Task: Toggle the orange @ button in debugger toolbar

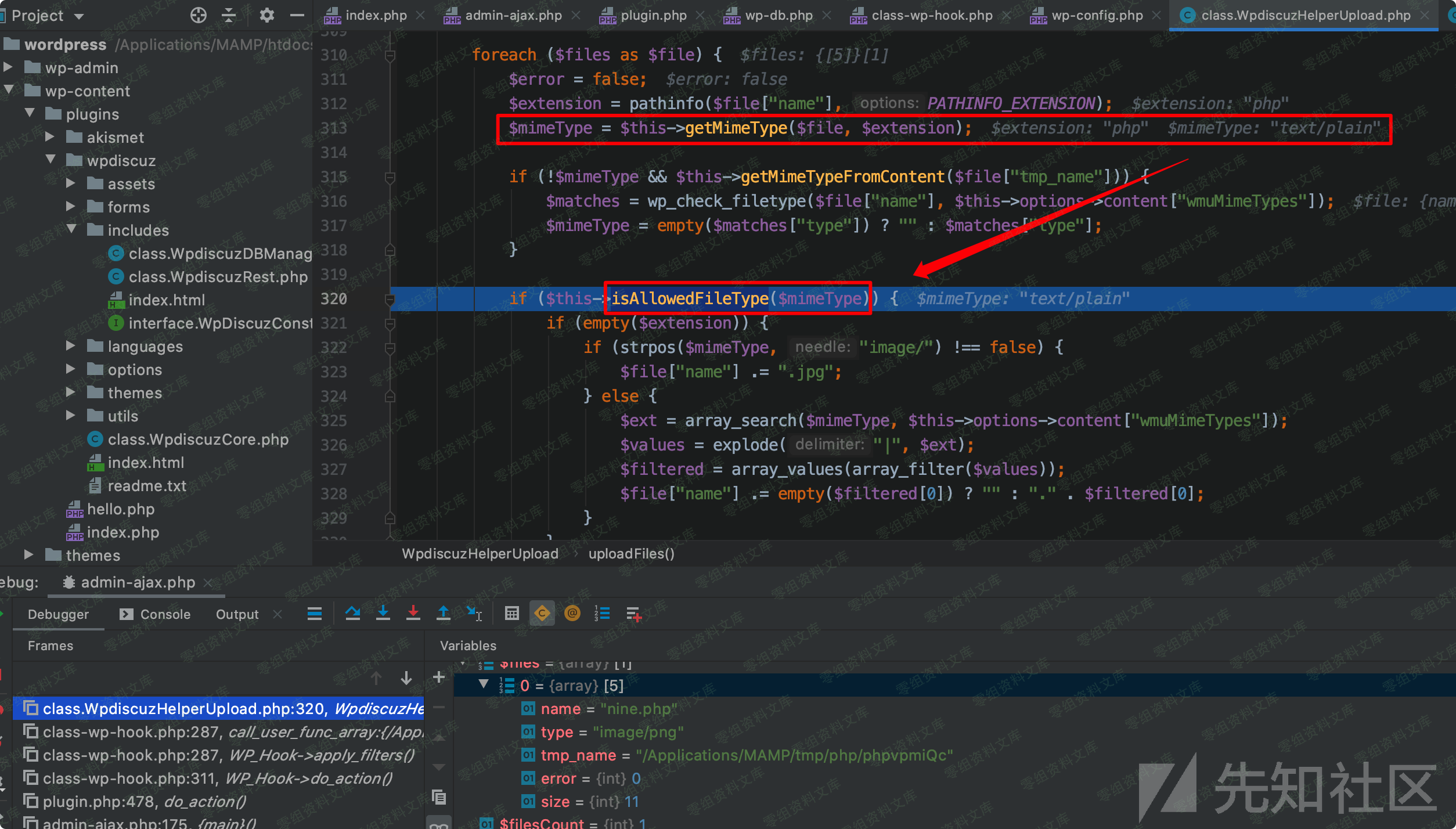Action: click(572, 614)
